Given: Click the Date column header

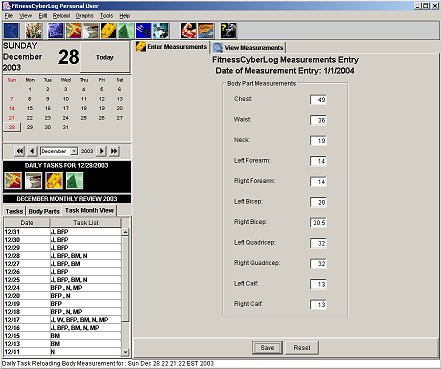Looking at the screenshot, I should click(x=27, y=223).
